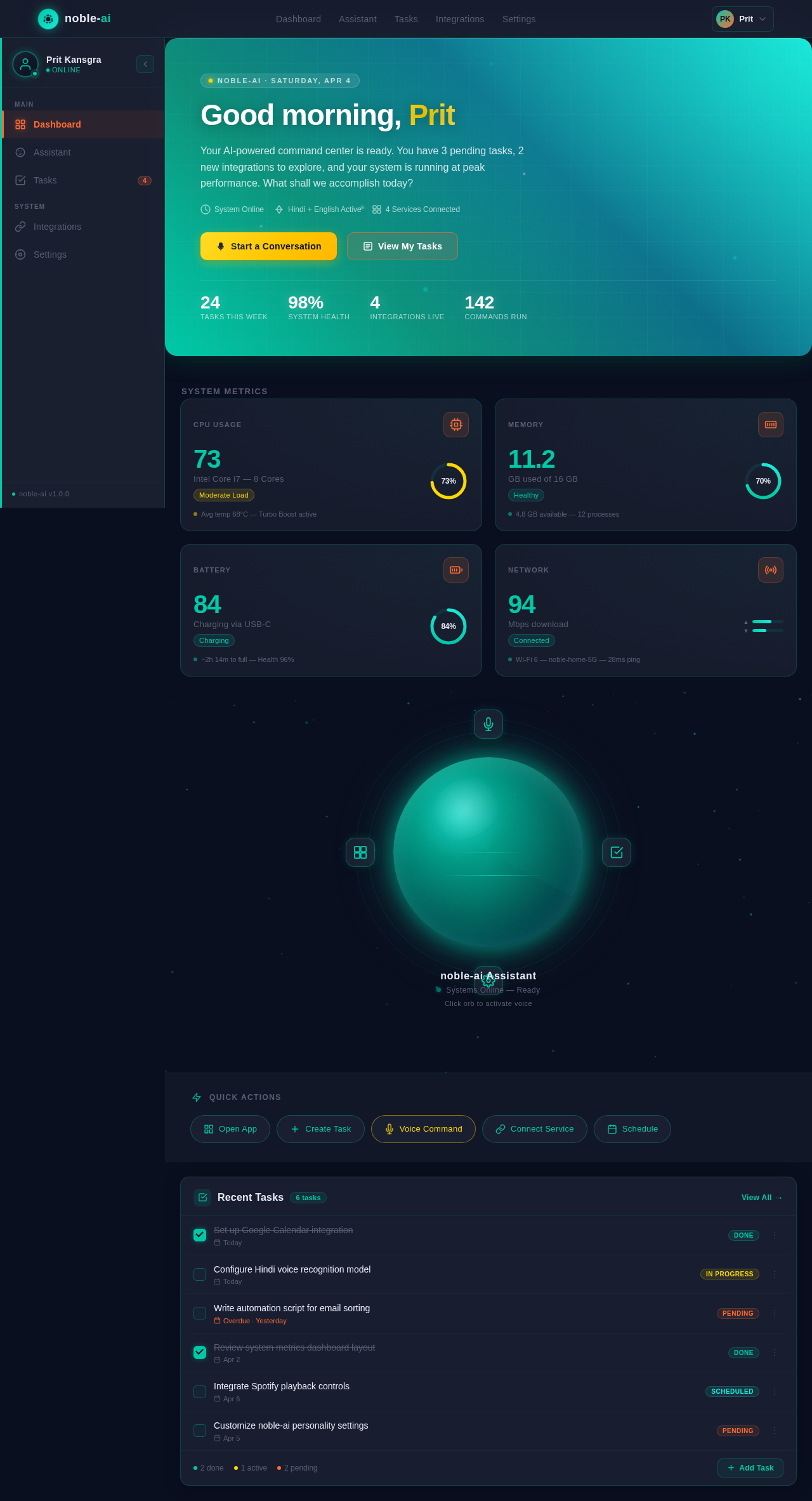
Task: Open options menu for Hindi voice task
Action: [775, 1274]
